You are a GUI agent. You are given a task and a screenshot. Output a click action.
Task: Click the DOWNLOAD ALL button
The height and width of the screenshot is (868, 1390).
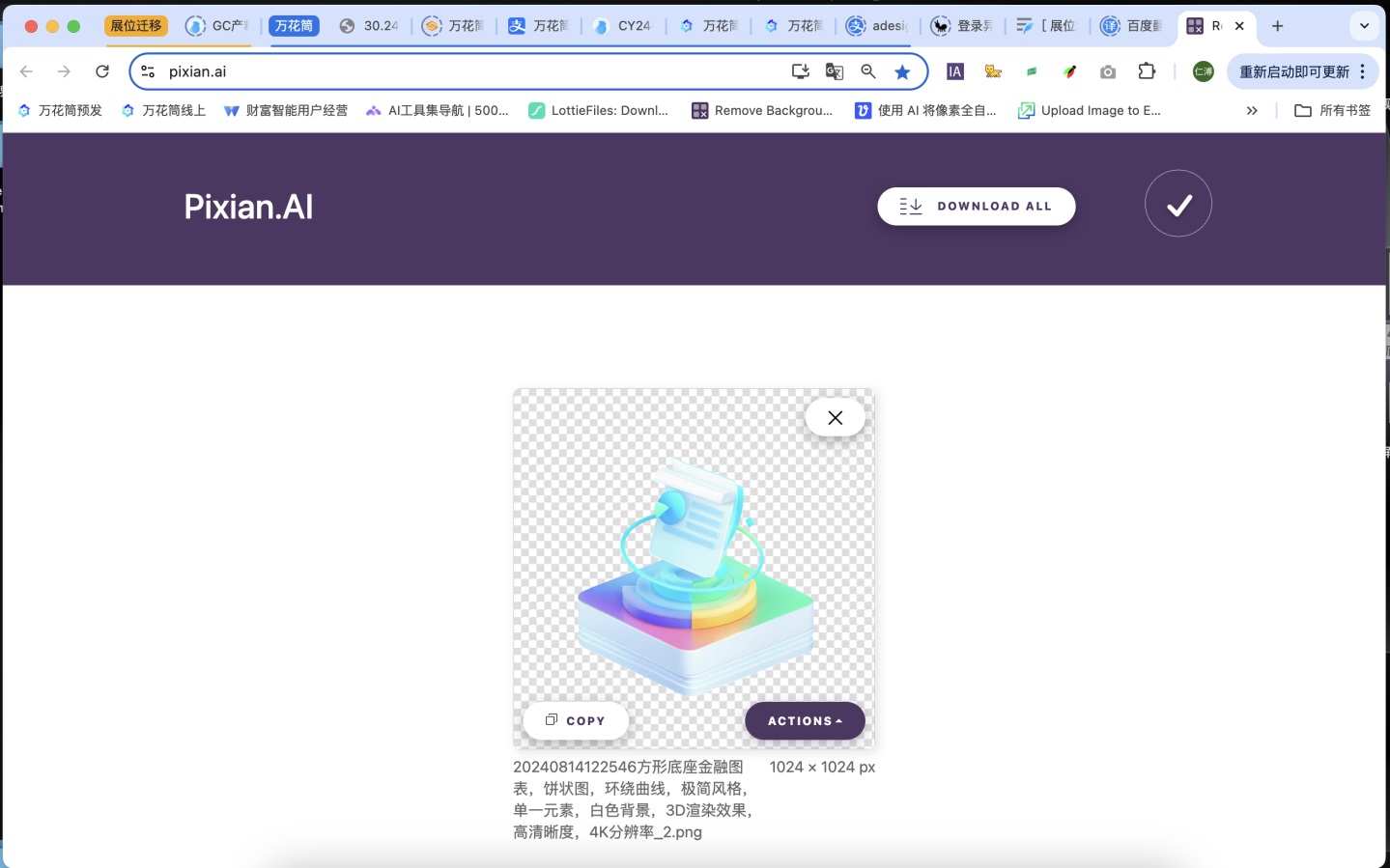[976, 207]
